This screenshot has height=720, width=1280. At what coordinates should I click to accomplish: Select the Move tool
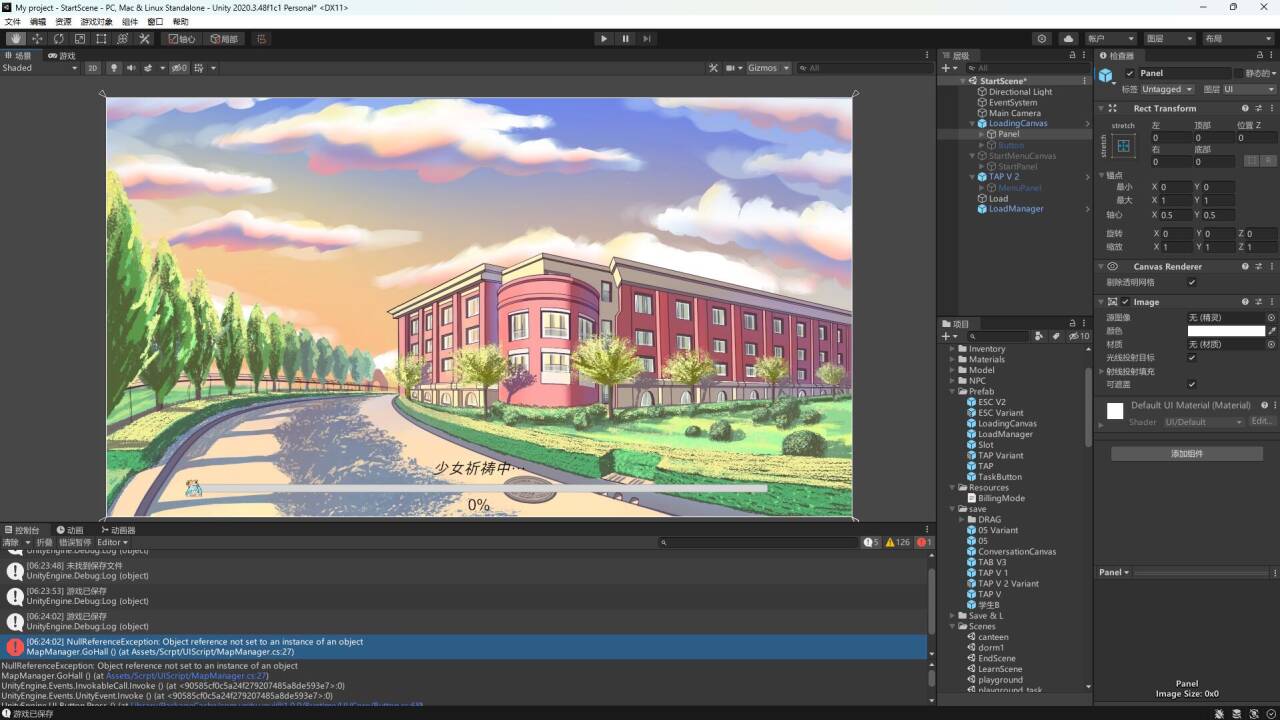[37, 39]
